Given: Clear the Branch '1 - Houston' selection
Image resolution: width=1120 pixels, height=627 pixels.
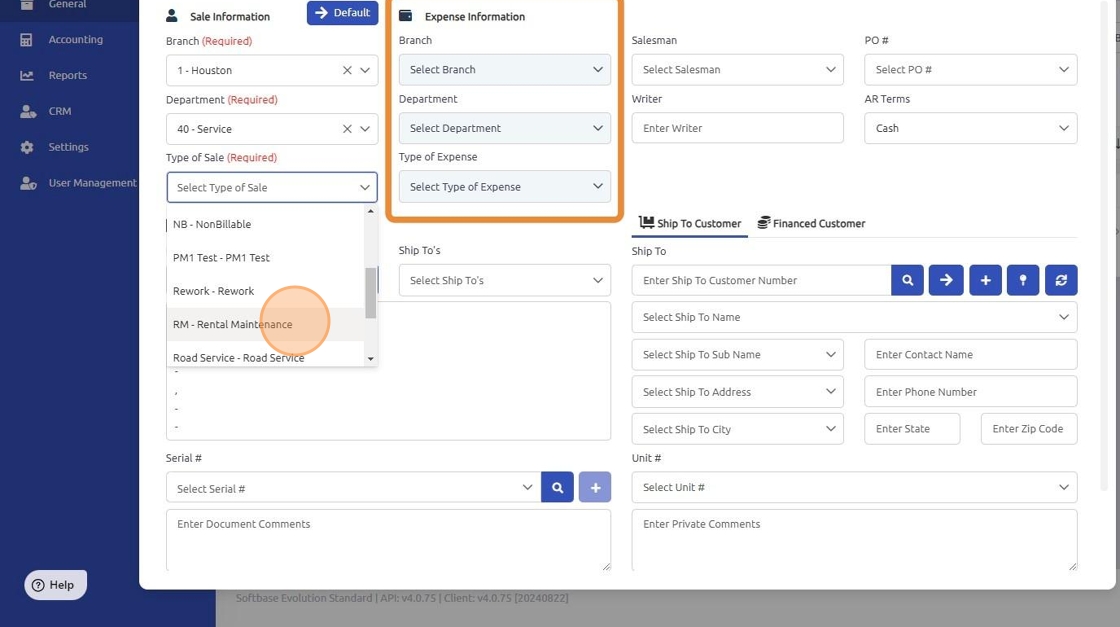Looking at the screenshot, I should point(347,71).
